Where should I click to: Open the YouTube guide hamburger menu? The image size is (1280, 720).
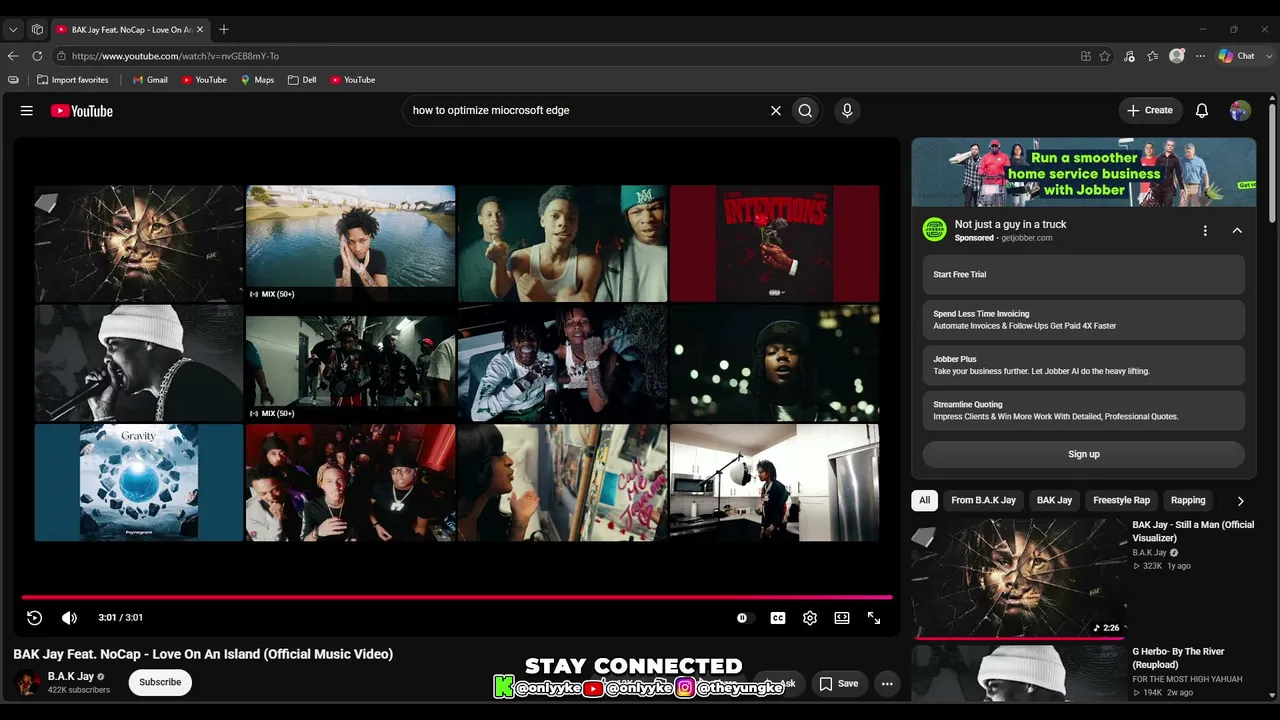coord(27,111)
